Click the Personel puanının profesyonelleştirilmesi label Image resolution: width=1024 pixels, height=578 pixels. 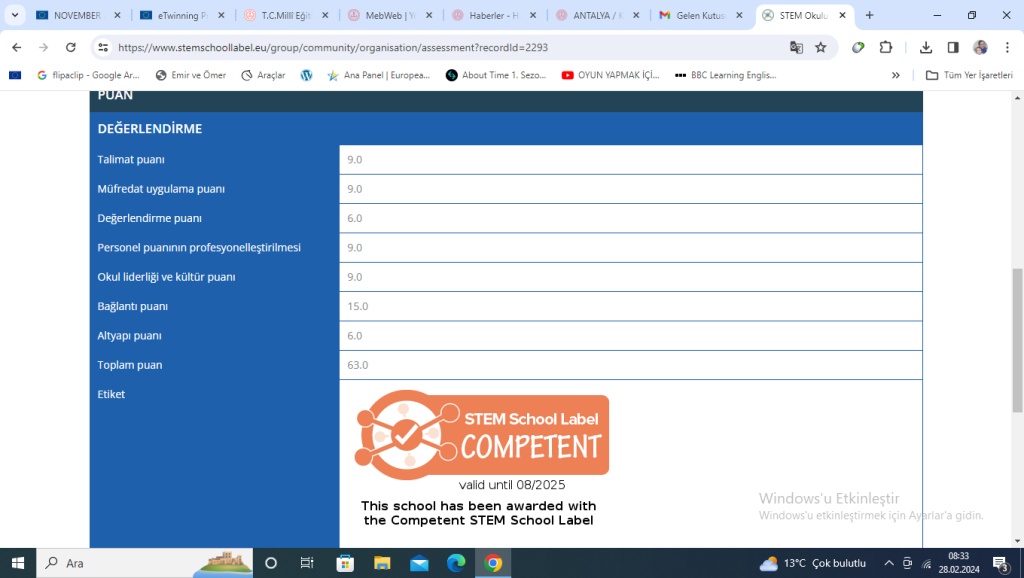click(199, 248)
